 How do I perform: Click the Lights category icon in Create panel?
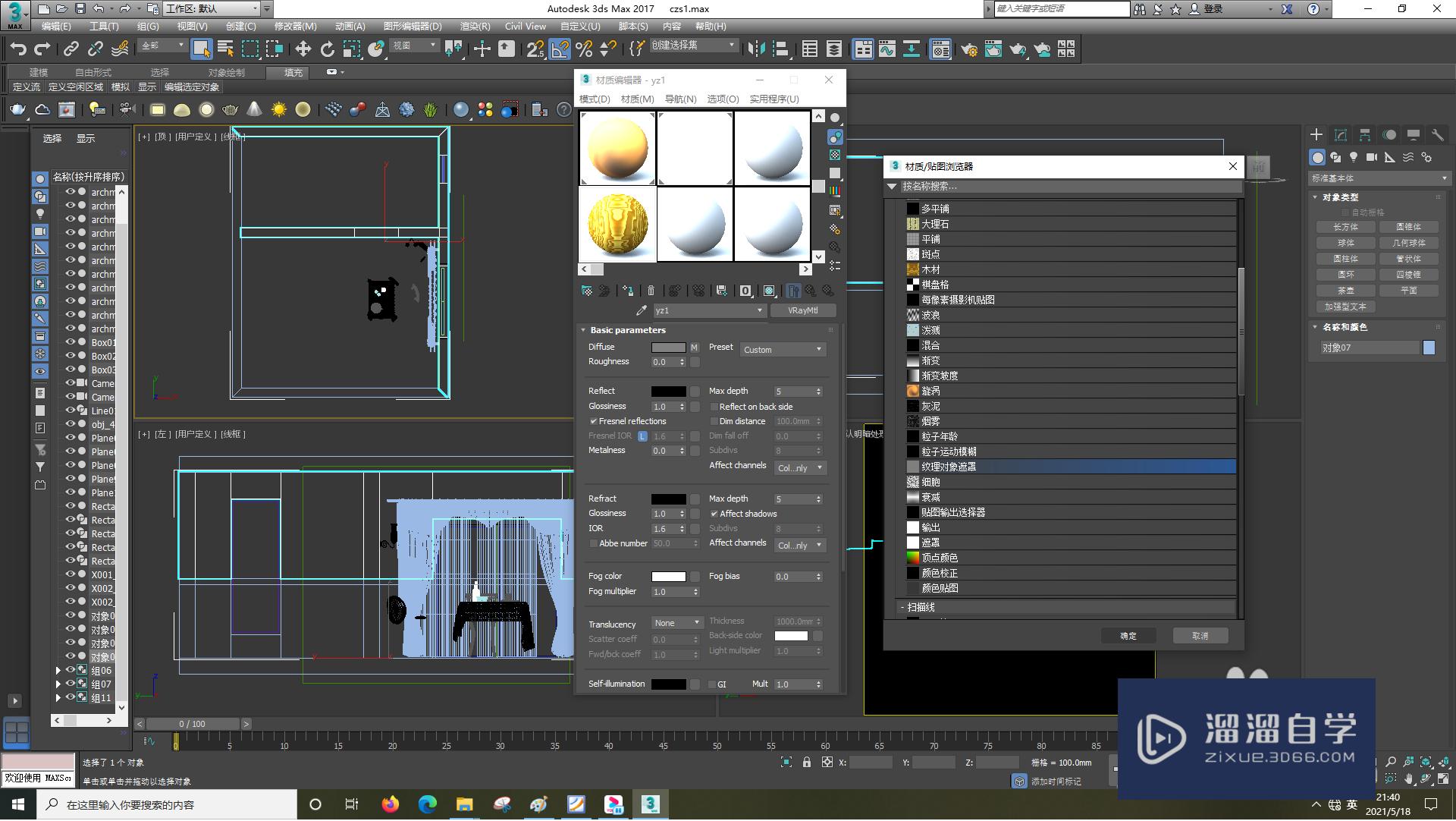[1354, 157]
